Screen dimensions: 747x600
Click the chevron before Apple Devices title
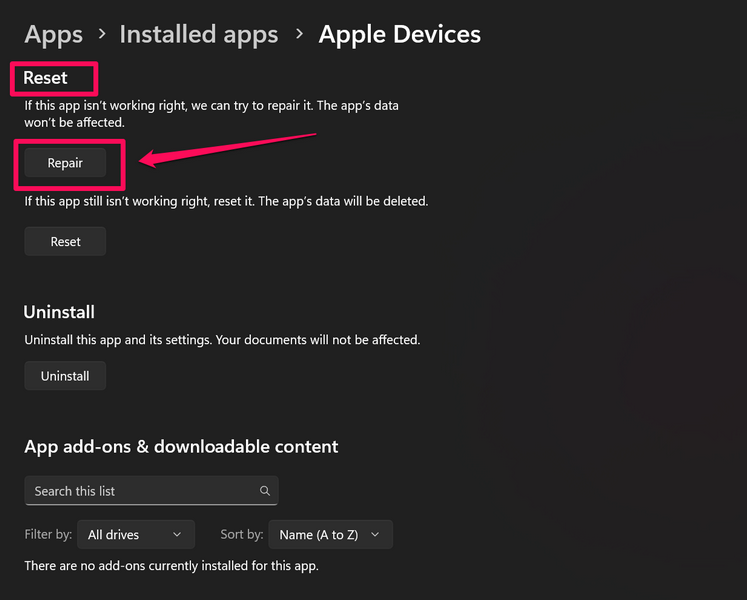298,35
